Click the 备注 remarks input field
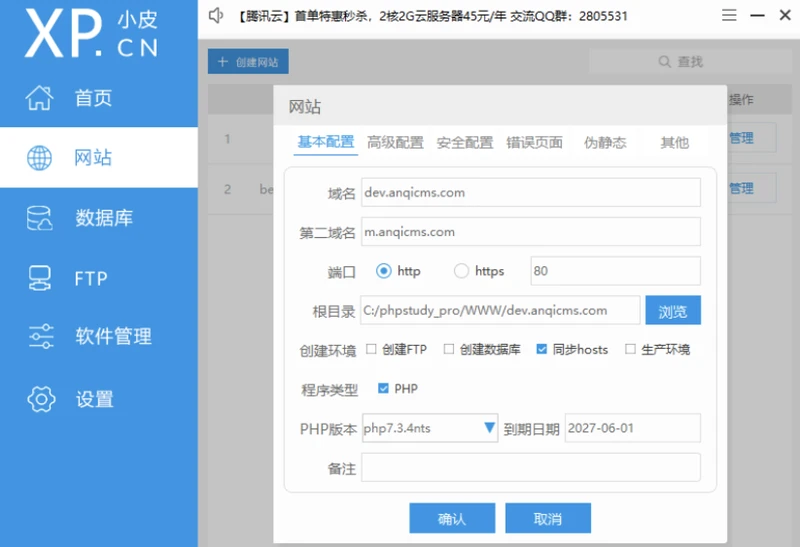This screenshot has width=800, height=547. 530,468
